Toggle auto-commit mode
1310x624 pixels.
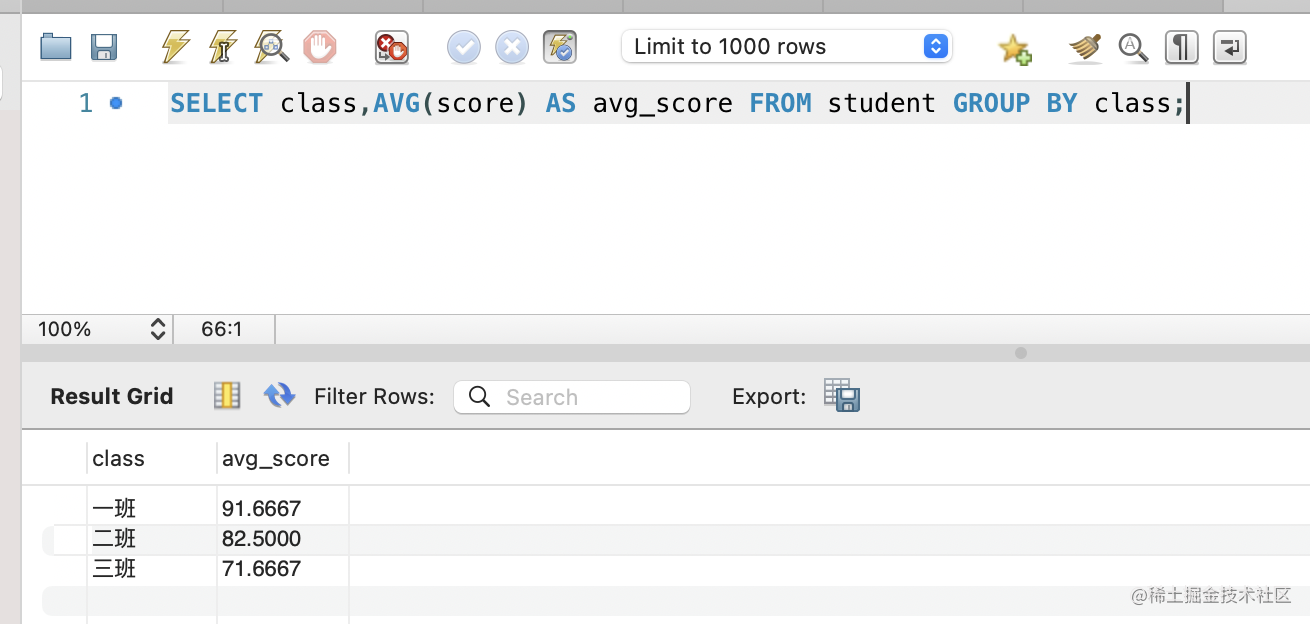point(559,47)
